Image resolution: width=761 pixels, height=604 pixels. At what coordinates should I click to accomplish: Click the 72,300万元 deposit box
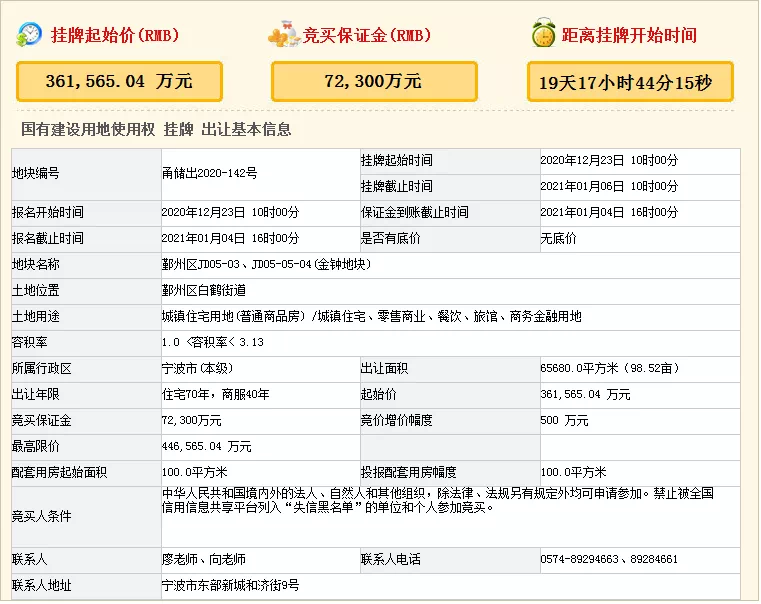coord(374,82)
